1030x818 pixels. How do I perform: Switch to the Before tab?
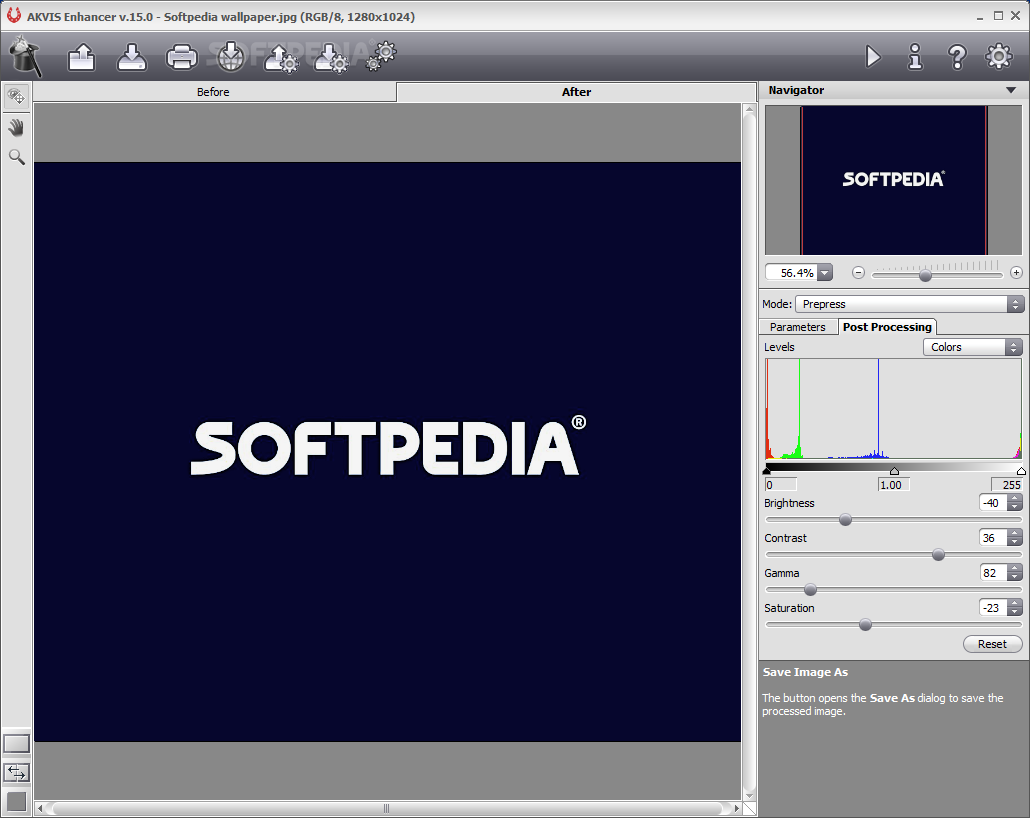click(x=213, y=92)
